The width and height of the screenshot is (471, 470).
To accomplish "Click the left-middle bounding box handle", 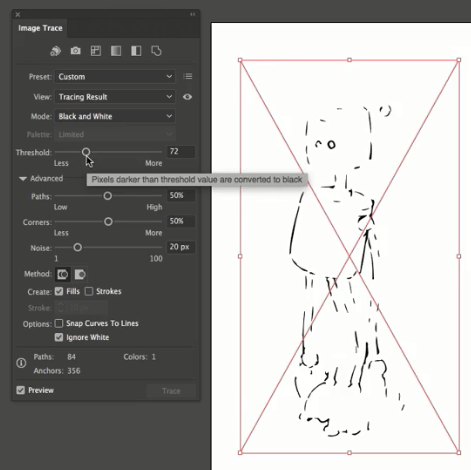I will pyautogui.click(x=240, y=256).
